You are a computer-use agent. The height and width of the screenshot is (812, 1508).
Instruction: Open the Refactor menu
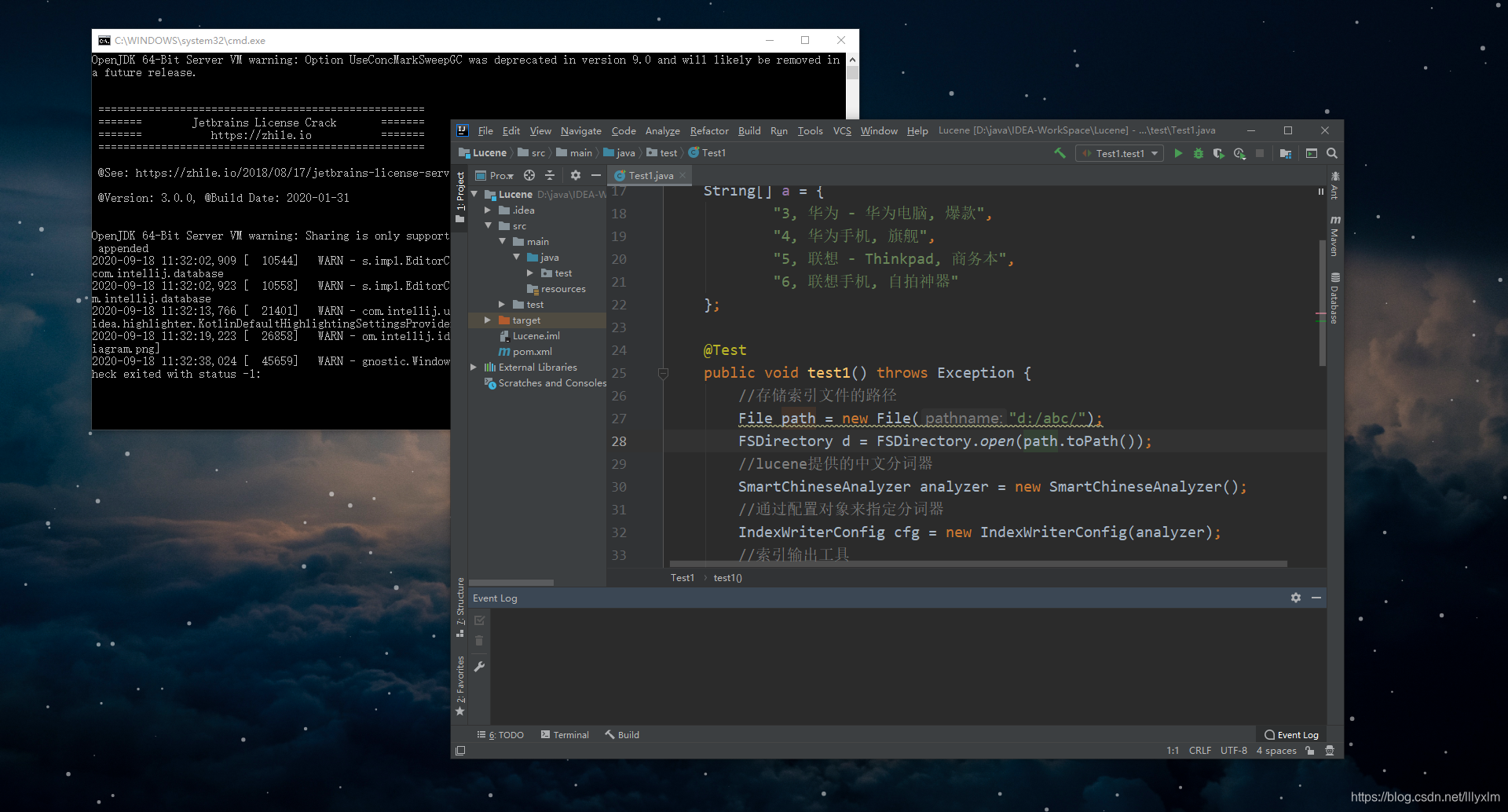point(709,130)
